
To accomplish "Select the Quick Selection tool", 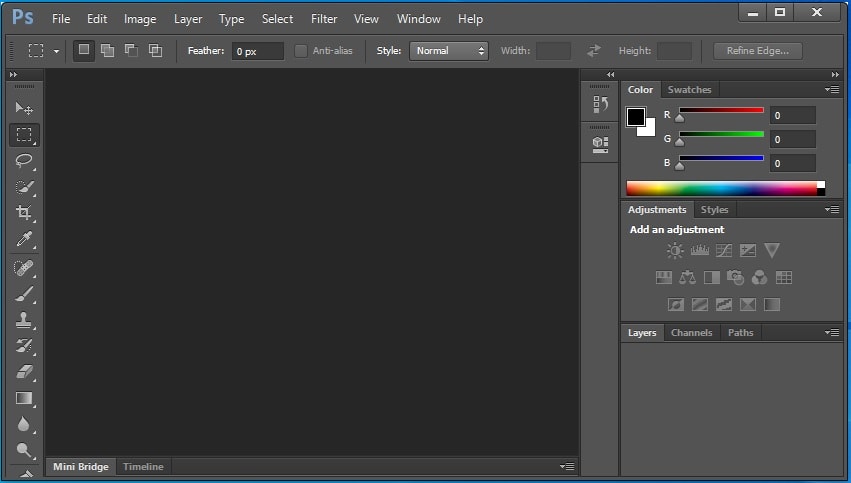I will click(x=24, y=187).
